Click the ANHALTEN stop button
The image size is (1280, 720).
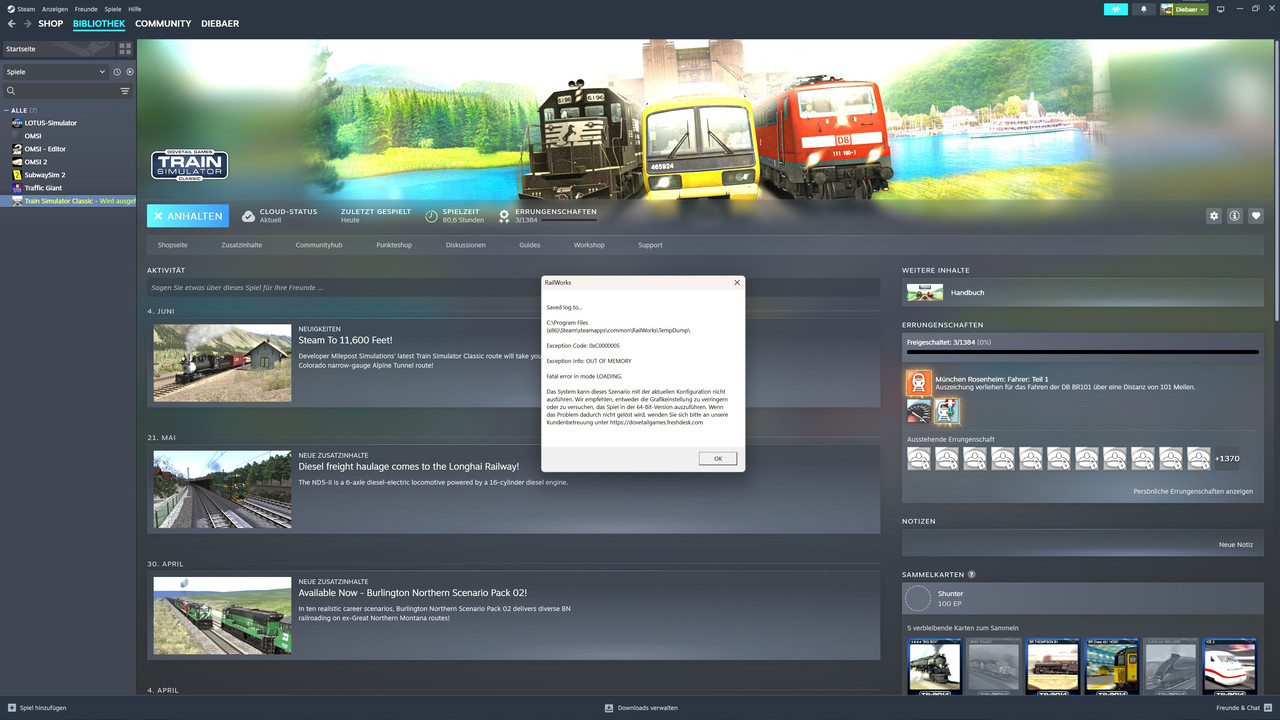tap(188, 216)
